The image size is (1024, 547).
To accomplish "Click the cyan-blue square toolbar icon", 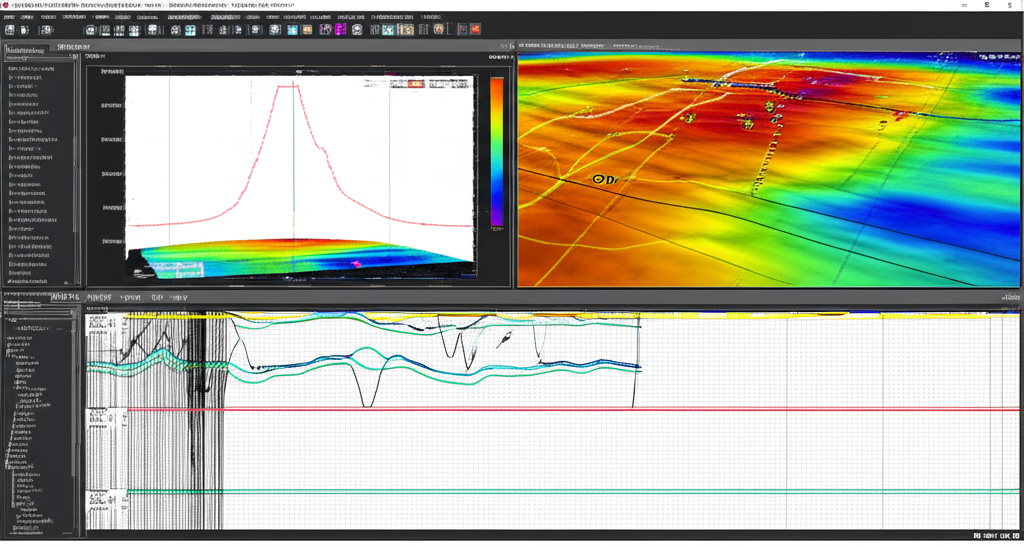I will coord(293,30).
